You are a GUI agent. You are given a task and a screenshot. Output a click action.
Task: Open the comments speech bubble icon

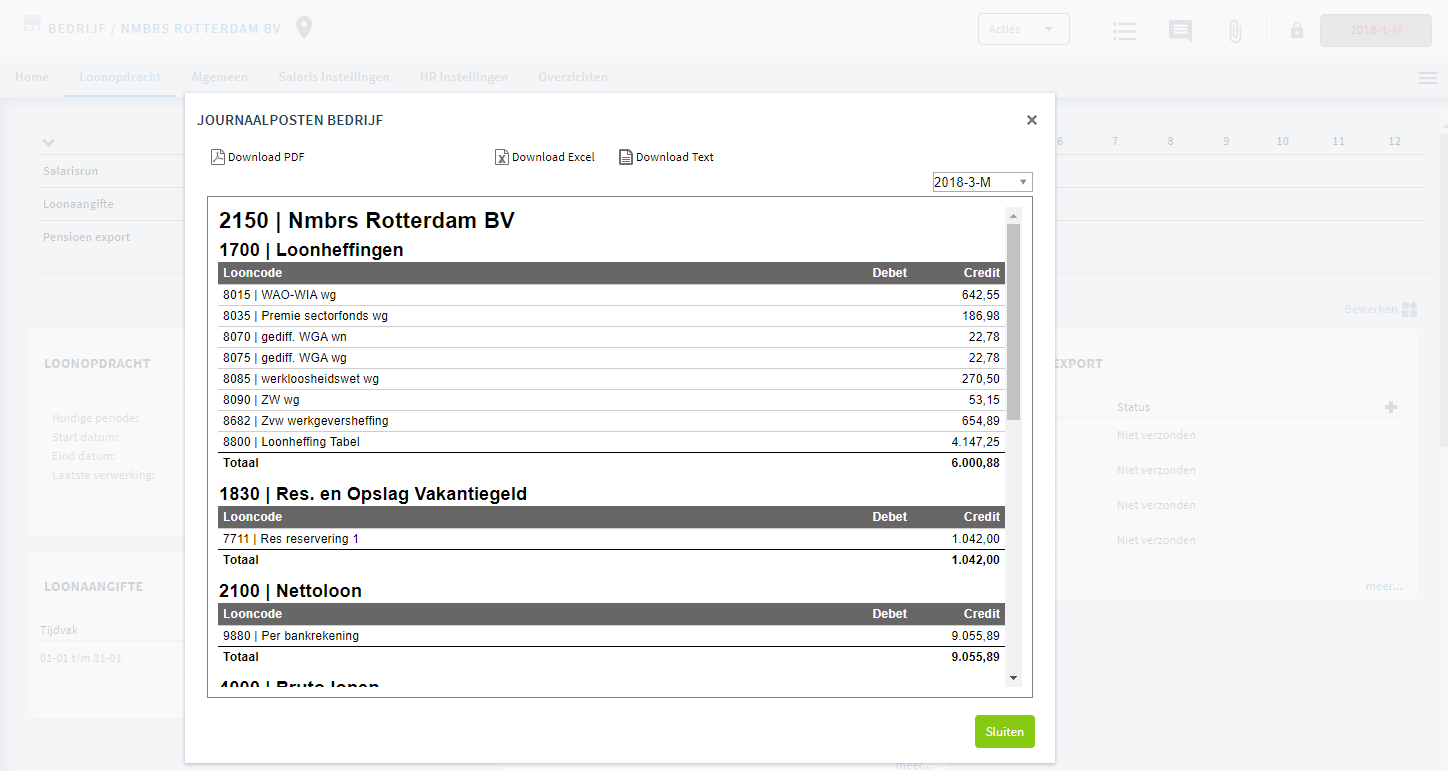[x=1180, y=31]
